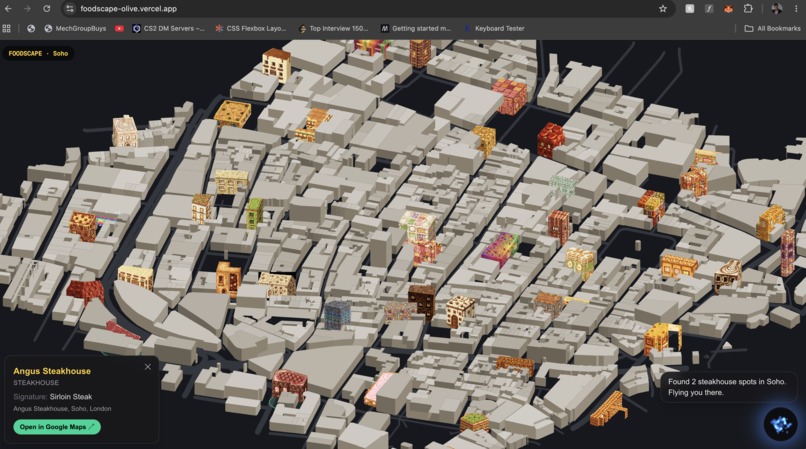This screenshot has height=449, width=806.
Task: Open the YouTube bookmark icon
Action: 119,29
